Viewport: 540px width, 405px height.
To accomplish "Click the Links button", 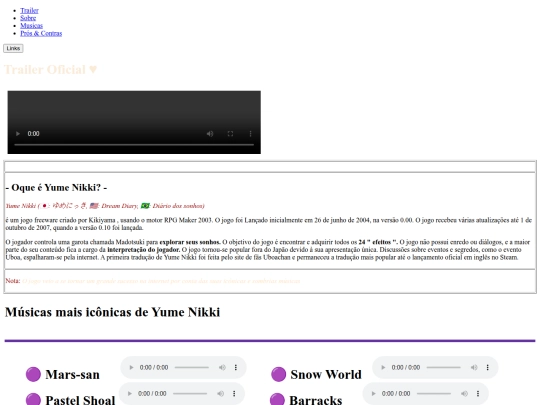I will coord(13,48).
